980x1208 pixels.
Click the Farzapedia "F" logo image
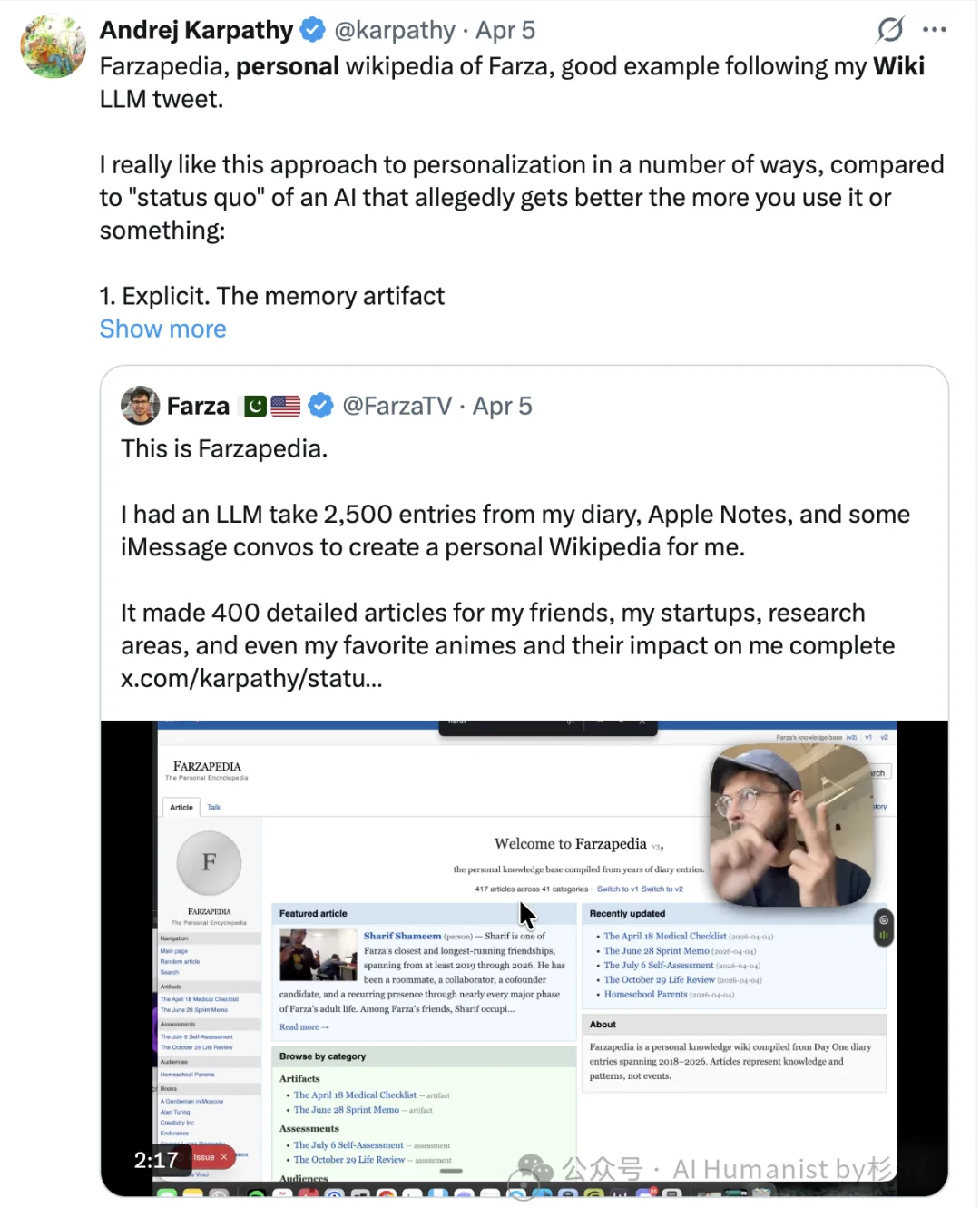click(x=209, y=863)
